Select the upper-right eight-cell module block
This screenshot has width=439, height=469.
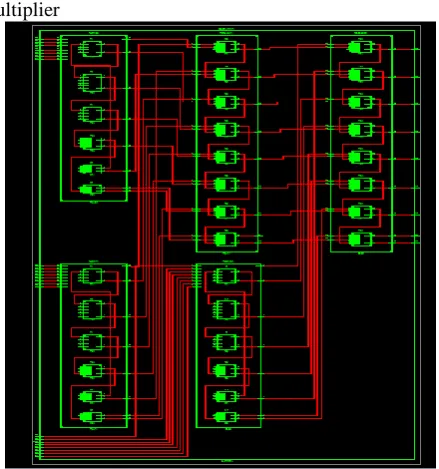point(361,143)
